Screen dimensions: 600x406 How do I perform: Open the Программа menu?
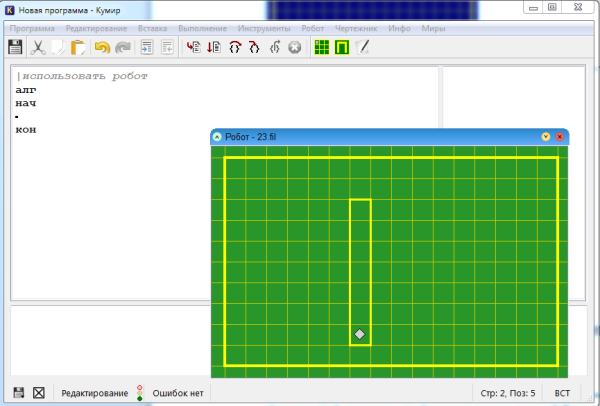(32, 28)
